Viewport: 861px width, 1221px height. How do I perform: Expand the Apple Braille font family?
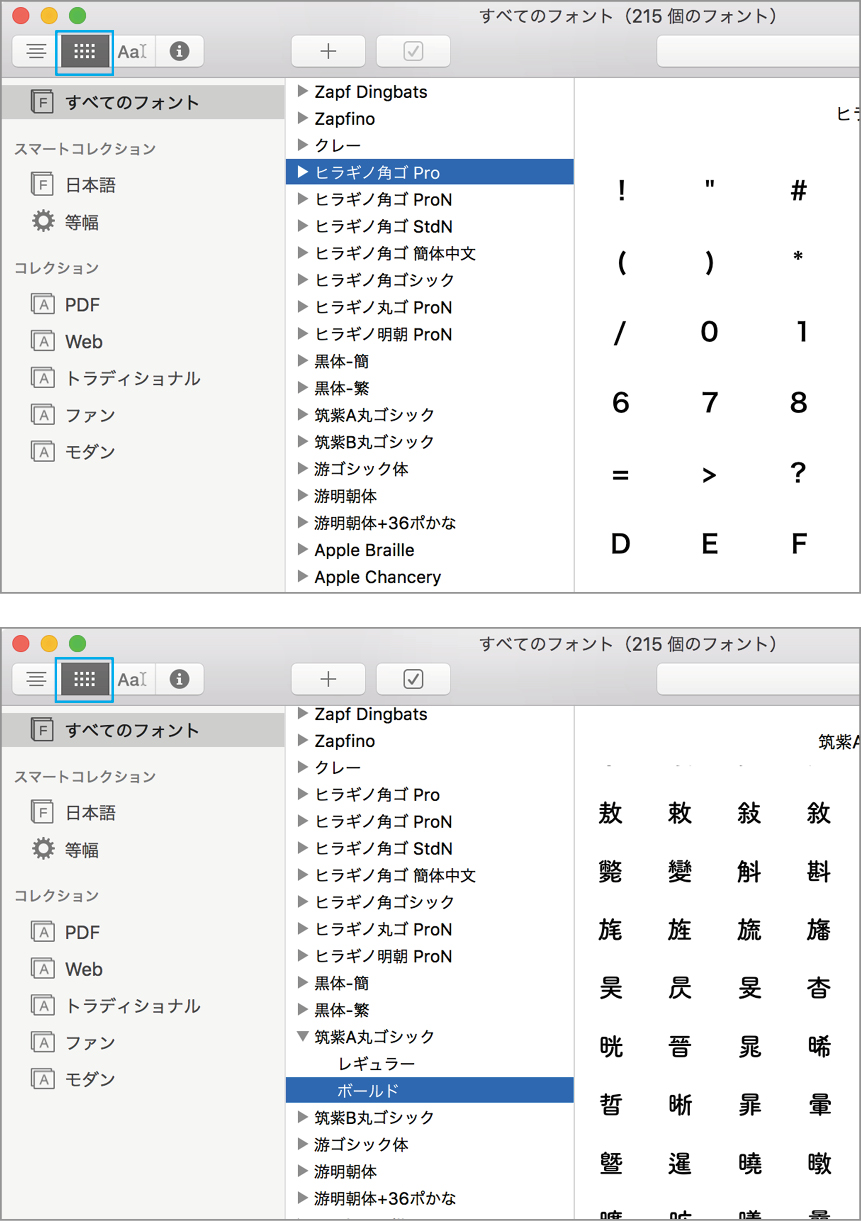click(303, 550)
